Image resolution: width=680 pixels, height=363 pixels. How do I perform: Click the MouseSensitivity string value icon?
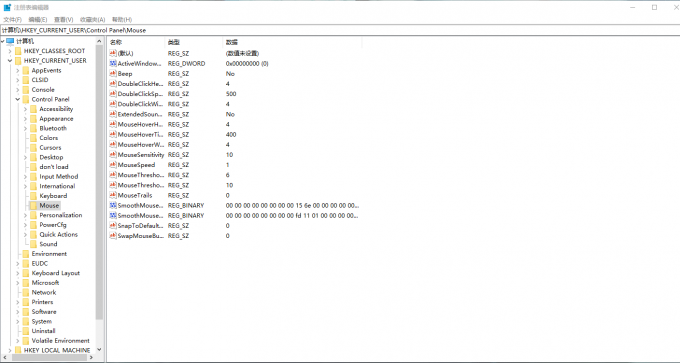113,155
